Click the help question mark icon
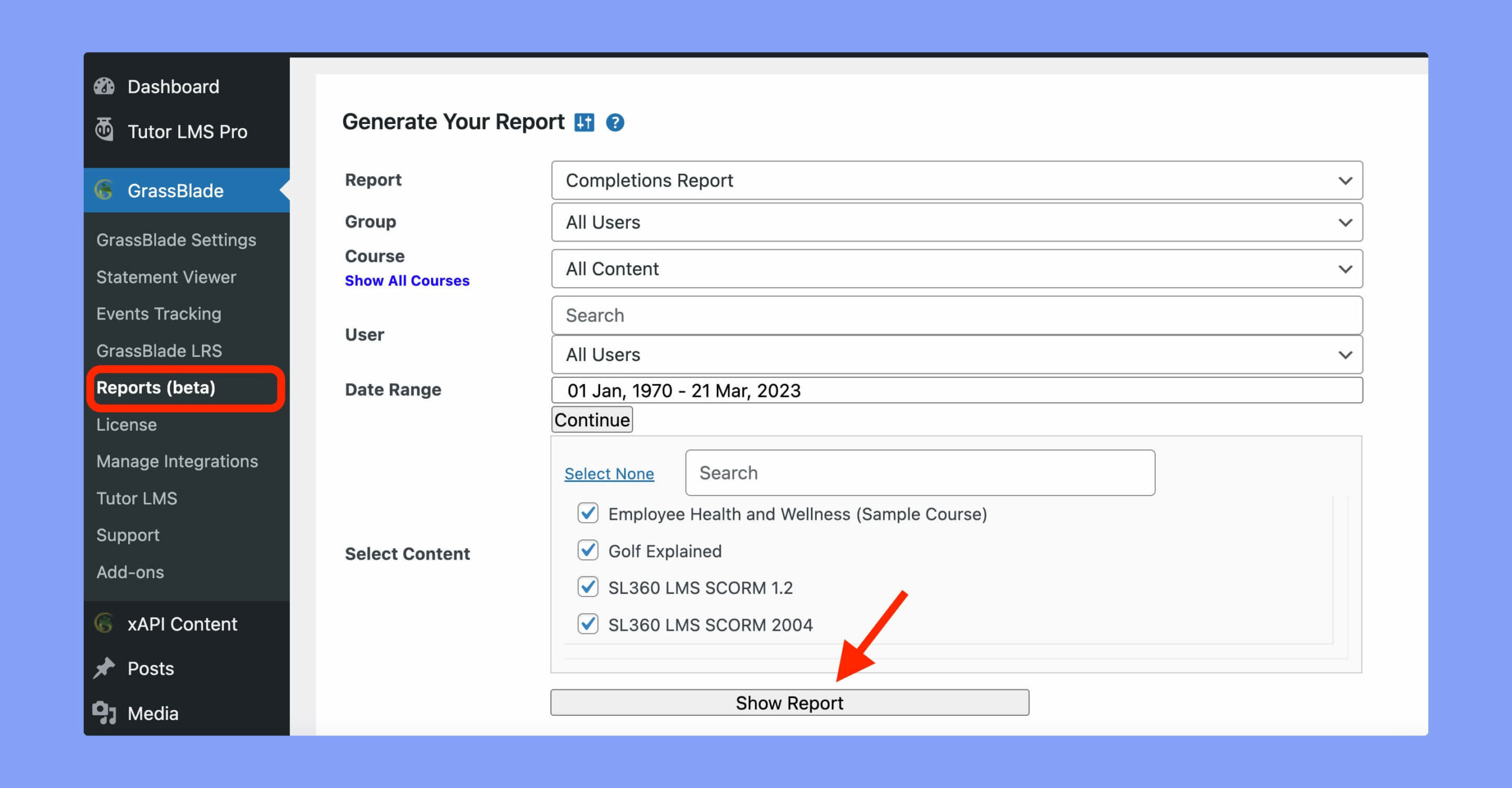The height and width of the screenshot is (788, 1512). coord(619,121)
